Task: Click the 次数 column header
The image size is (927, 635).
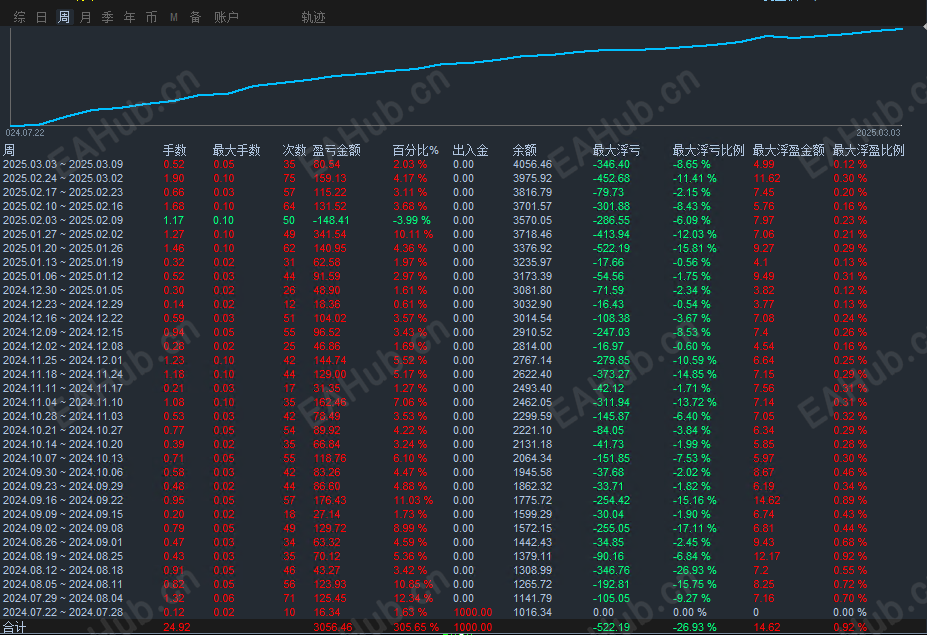Action: [x=294, y=150]
